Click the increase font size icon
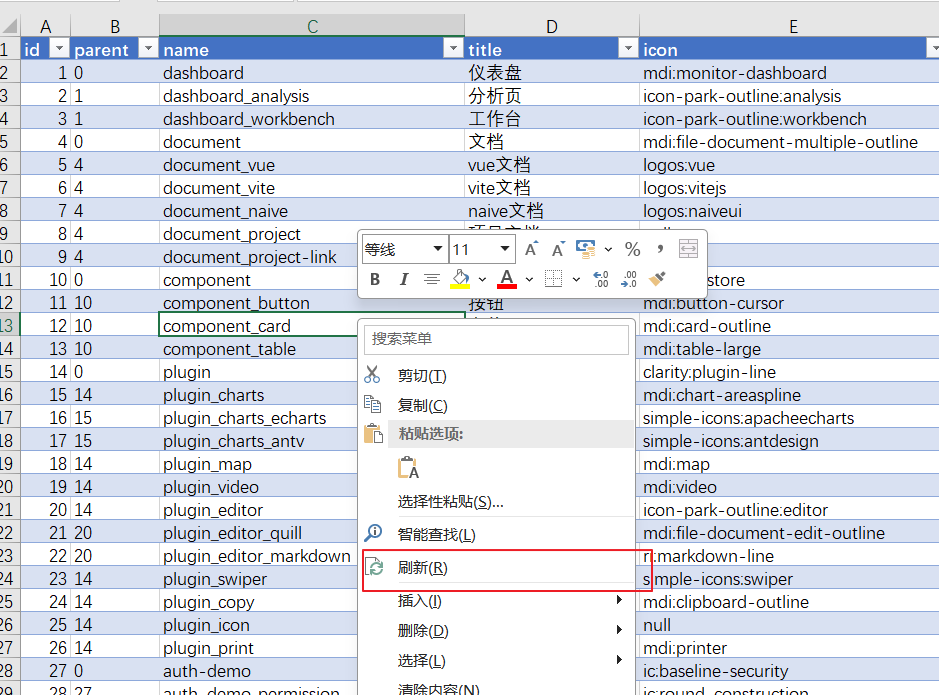 point(532,249)
